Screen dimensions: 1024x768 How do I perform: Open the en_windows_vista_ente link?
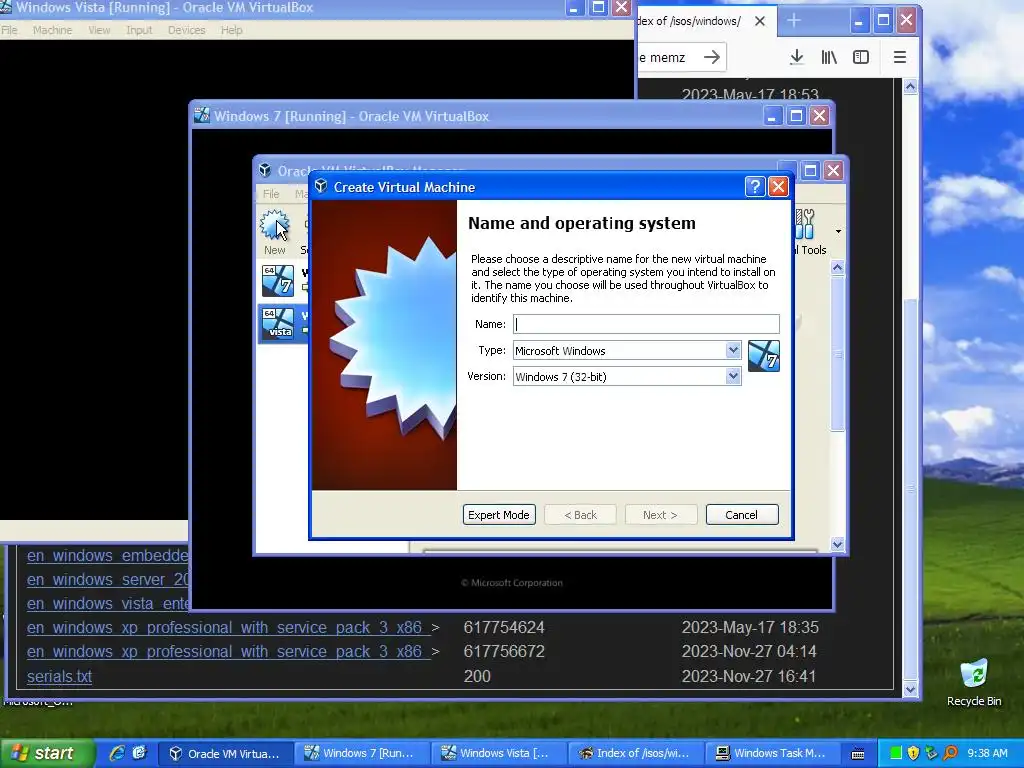(107, 604)
